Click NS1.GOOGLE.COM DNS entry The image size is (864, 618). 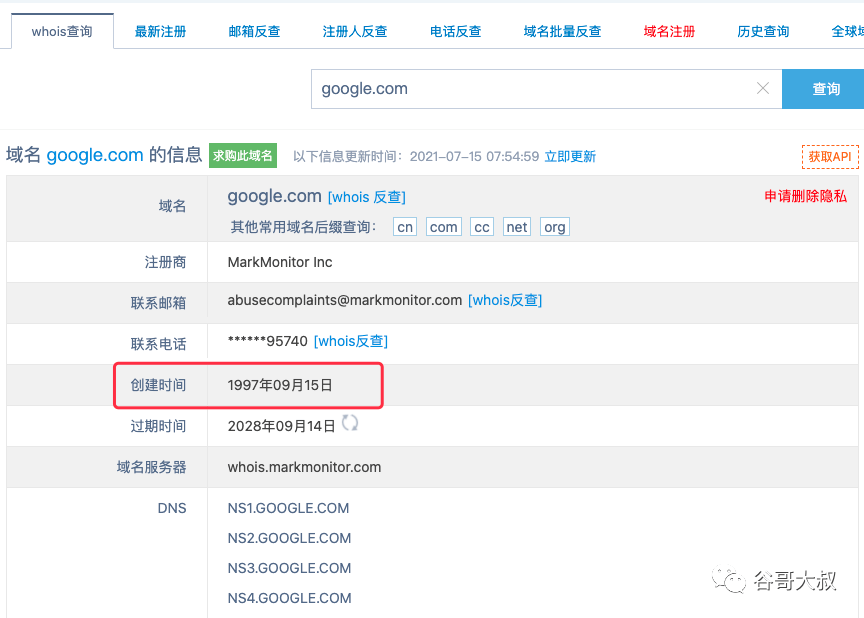(288, 508)
